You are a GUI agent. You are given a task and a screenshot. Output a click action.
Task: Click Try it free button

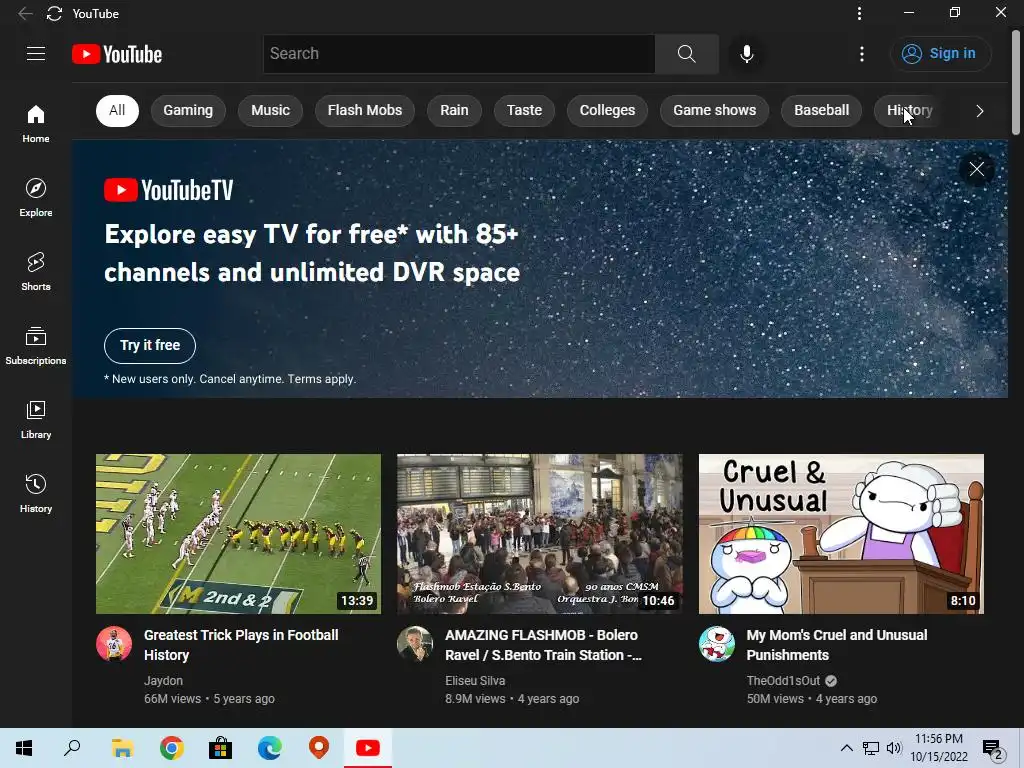point(150,345)
